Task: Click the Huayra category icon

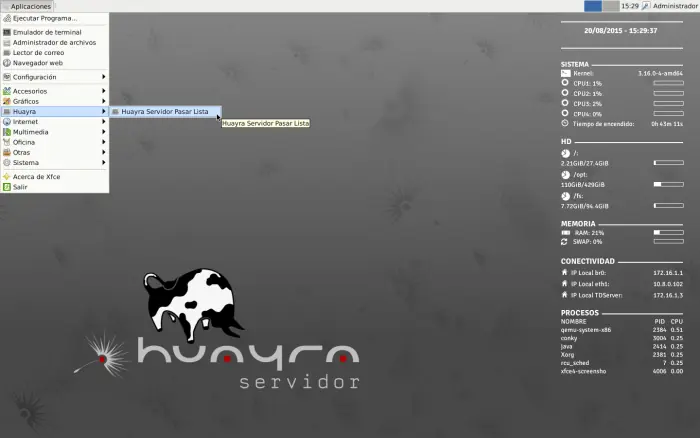Action: (x=7, y=111)
